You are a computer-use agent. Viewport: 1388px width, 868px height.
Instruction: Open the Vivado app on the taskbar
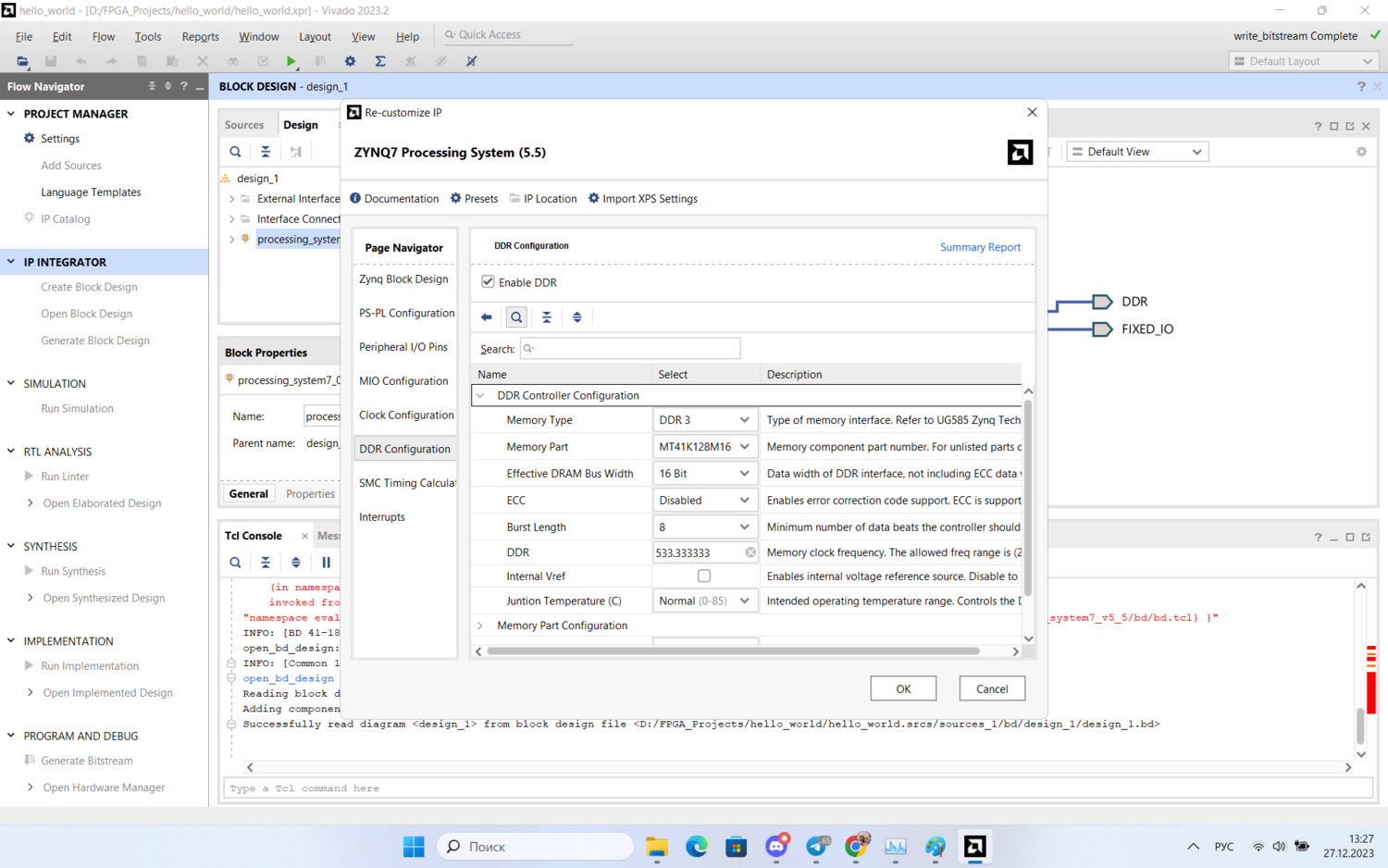[974, 846]
